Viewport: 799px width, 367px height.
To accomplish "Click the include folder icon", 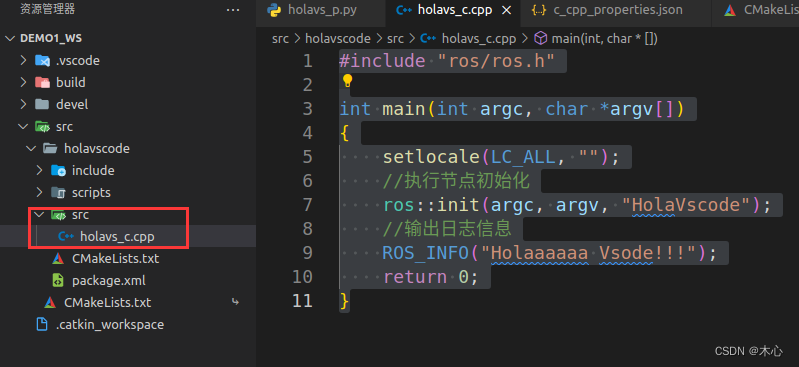I will pos(58,171).
